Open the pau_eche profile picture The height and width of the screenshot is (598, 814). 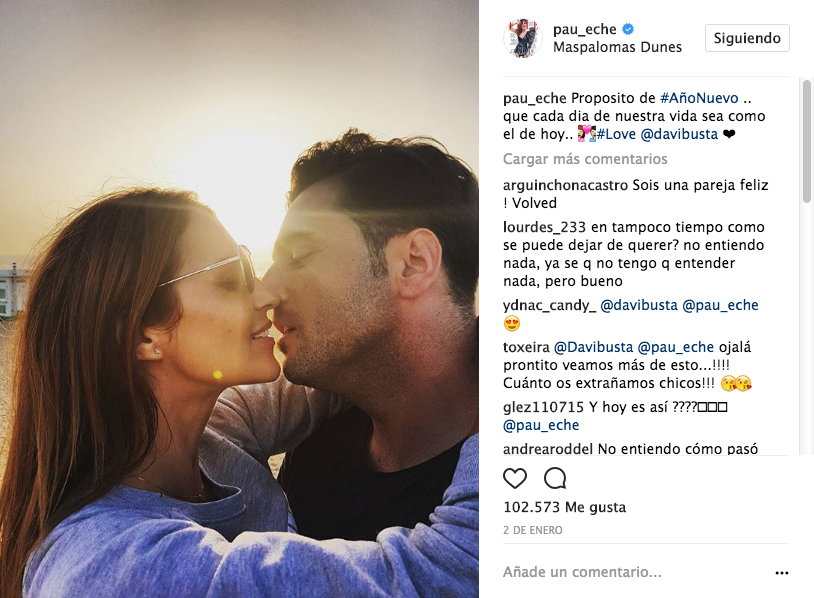[523, 38]
